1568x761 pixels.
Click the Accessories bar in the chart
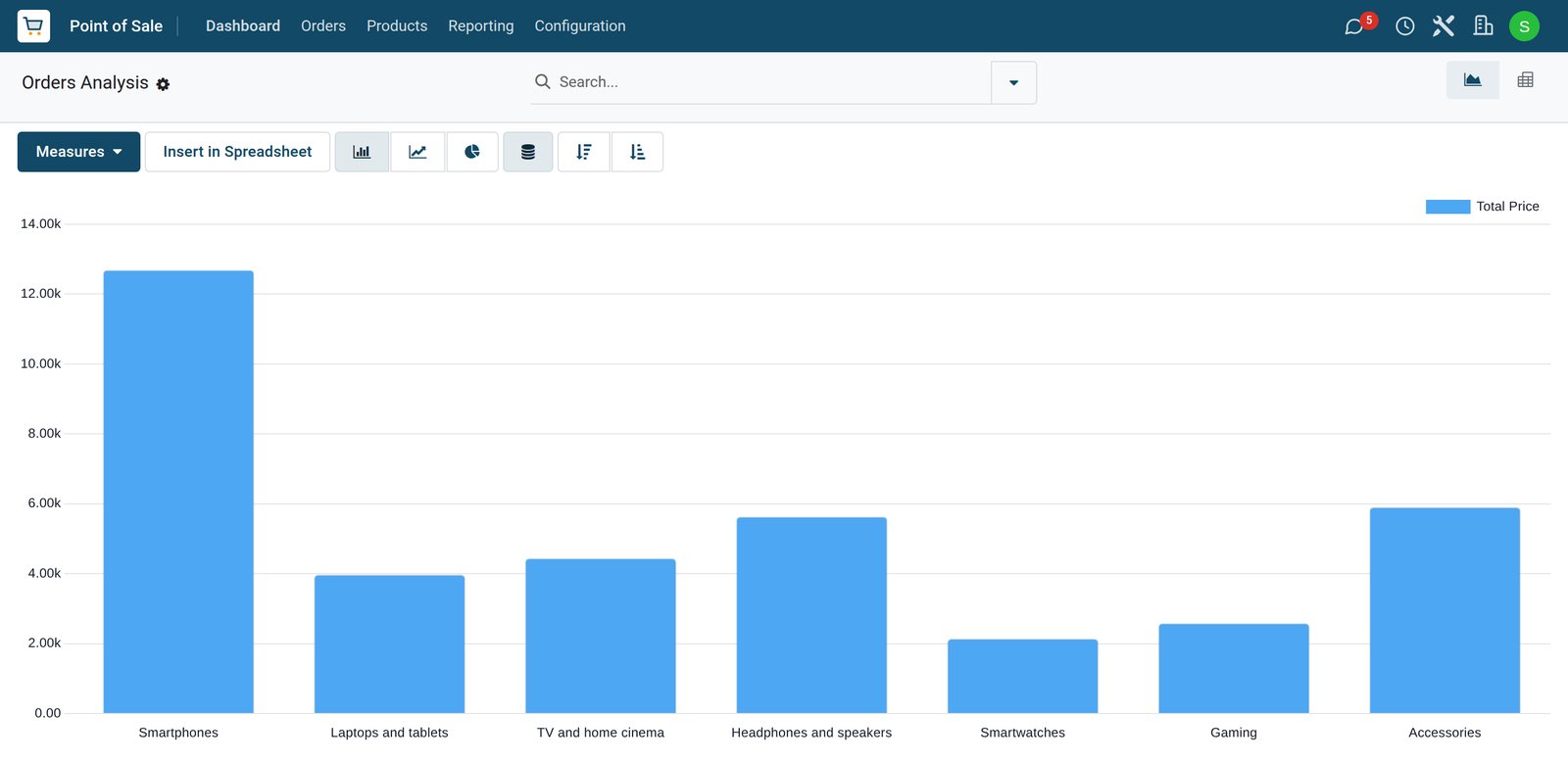tap(1445, 610)
